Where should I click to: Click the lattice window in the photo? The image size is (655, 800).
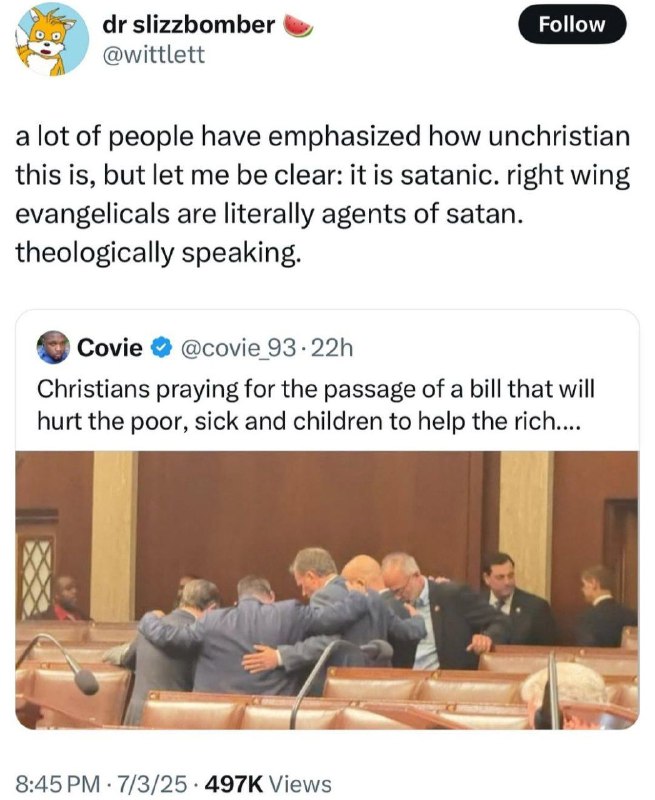pos(35,577)
